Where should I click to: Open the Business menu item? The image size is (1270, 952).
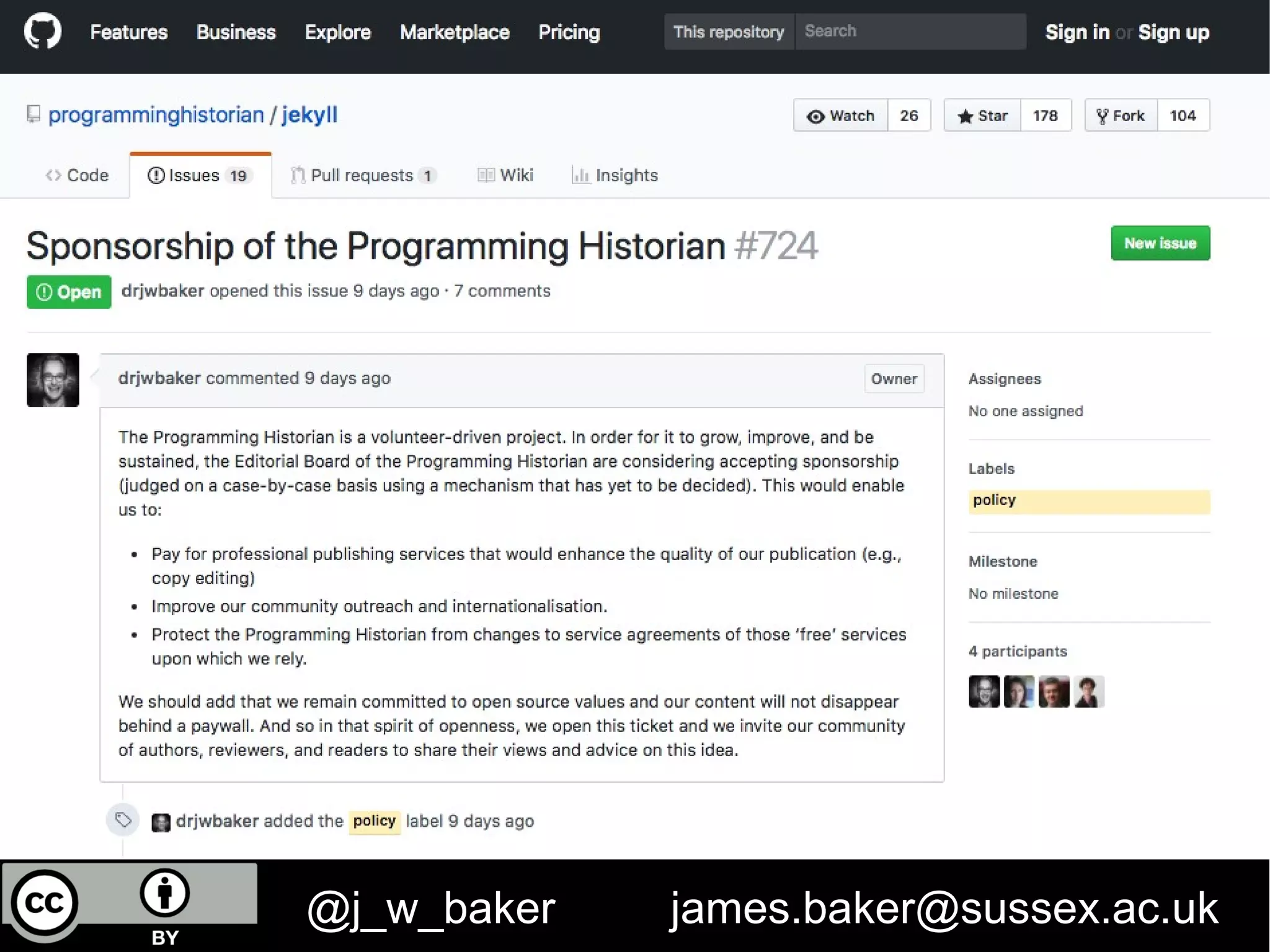(x=236, y=32)
